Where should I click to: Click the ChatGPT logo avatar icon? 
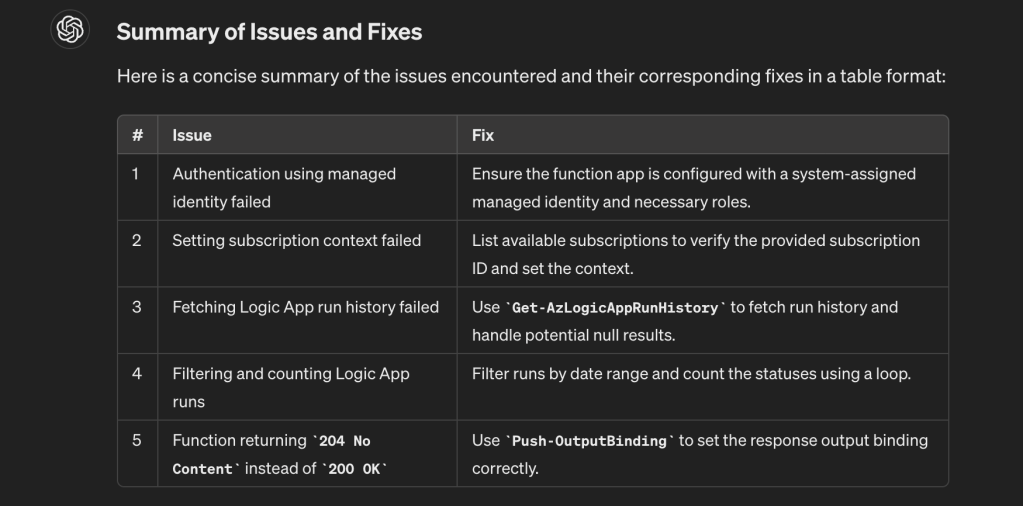click(x=70, y=29)
